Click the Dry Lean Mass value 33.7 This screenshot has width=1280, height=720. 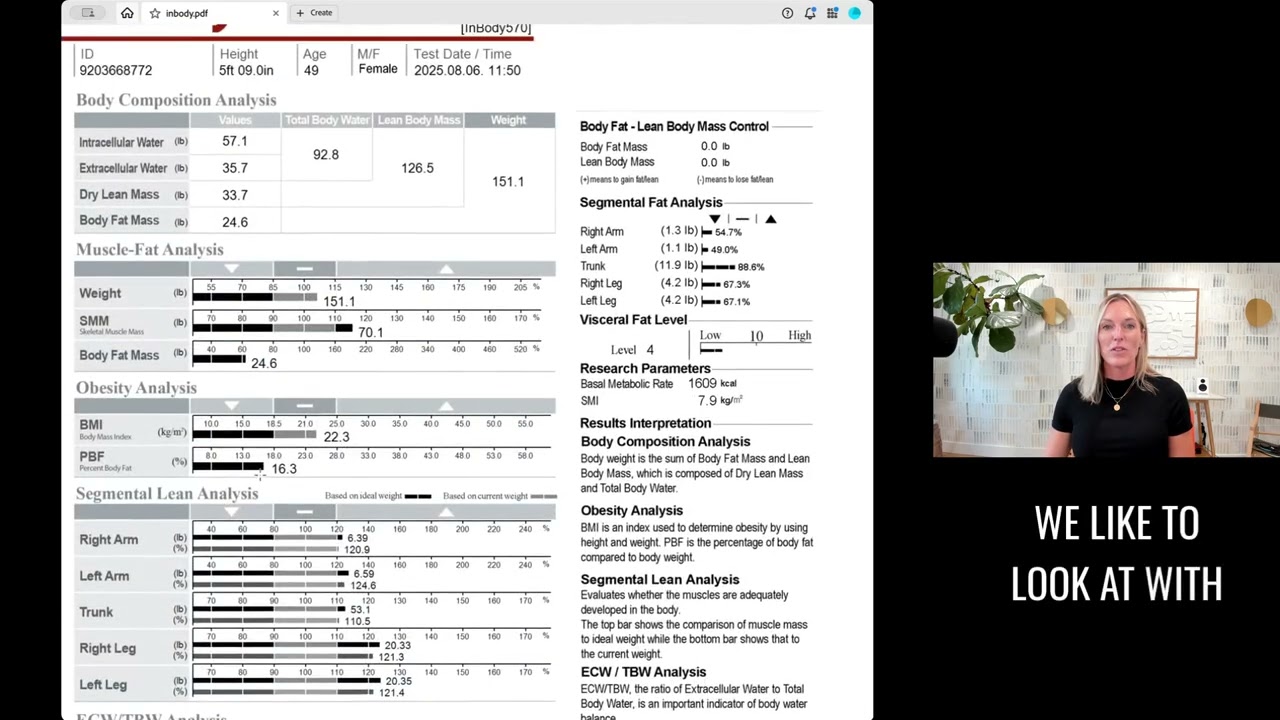pos(235,195)
